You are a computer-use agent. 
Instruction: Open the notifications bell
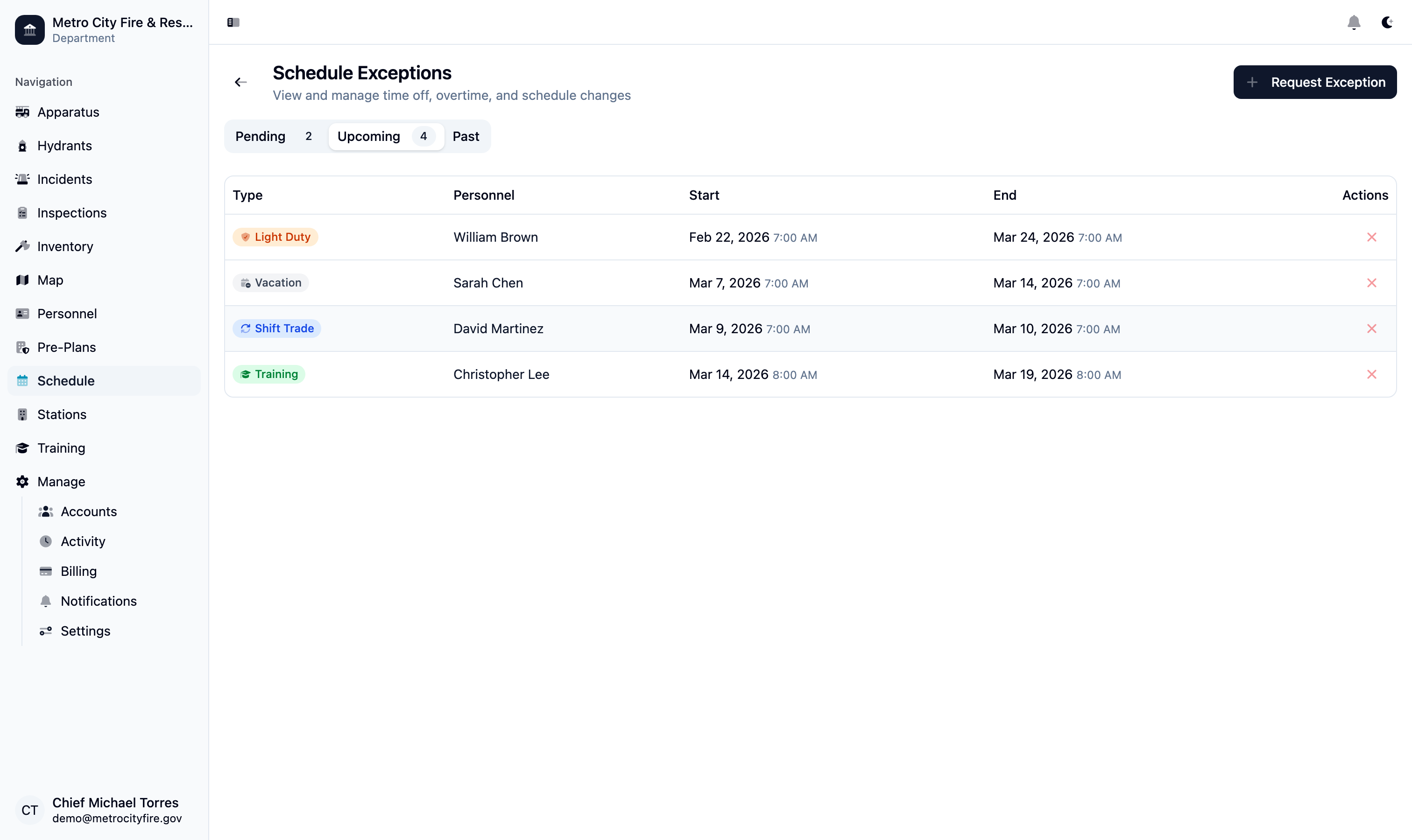click(1354, 22)
